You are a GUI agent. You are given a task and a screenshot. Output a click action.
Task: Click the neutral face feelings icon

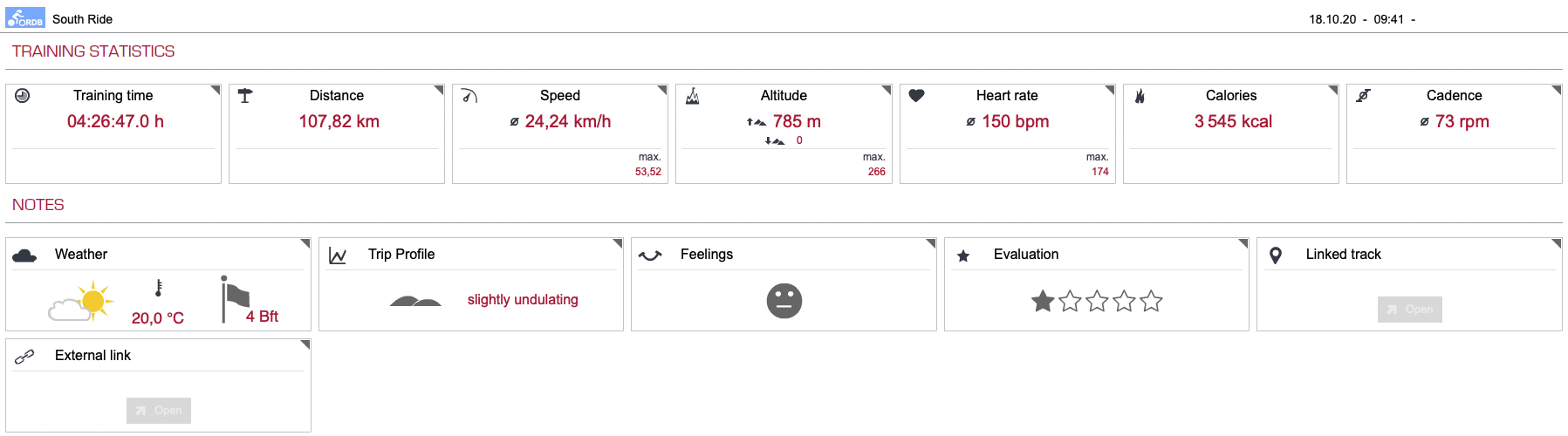click(784, 301)
